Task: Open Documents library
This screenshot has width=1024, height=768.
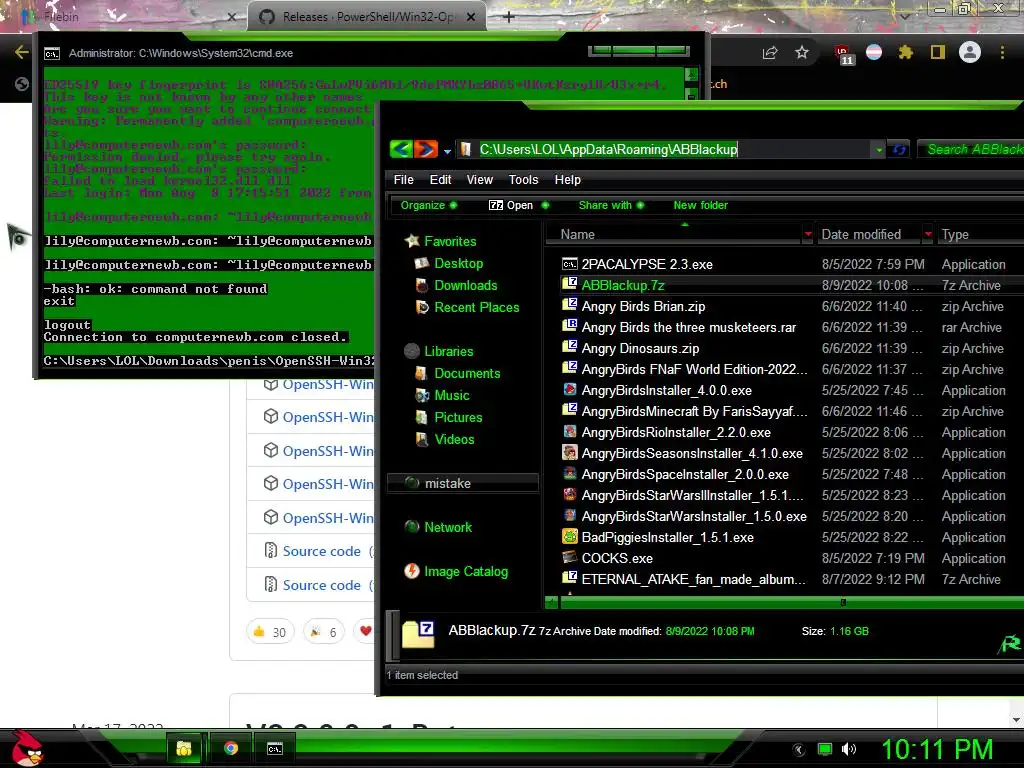Action: [x=458, y=374]
